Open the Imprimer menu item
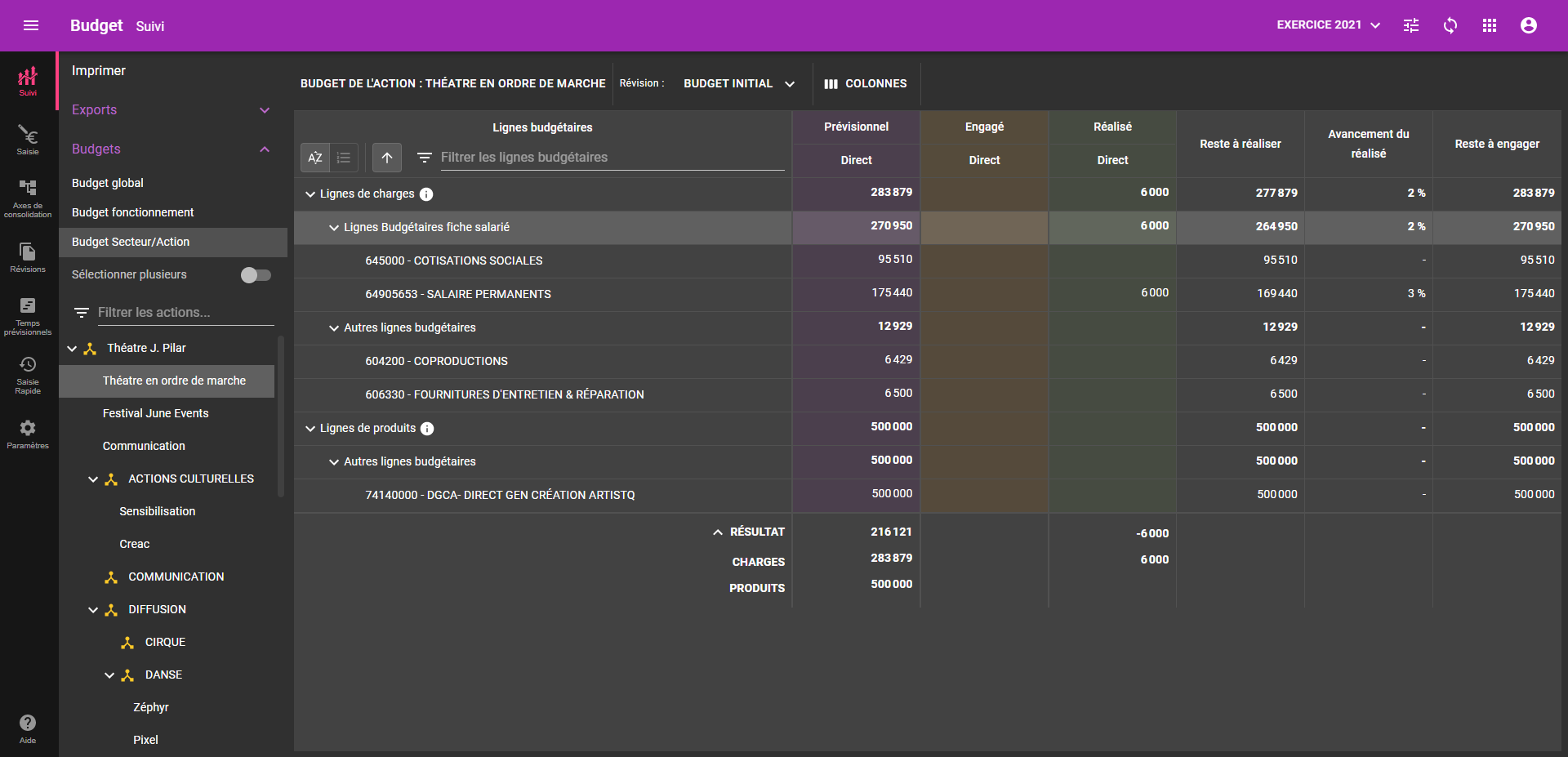Image resolution: width=1568 pixels, height=757 pixels. pos(98,70)
